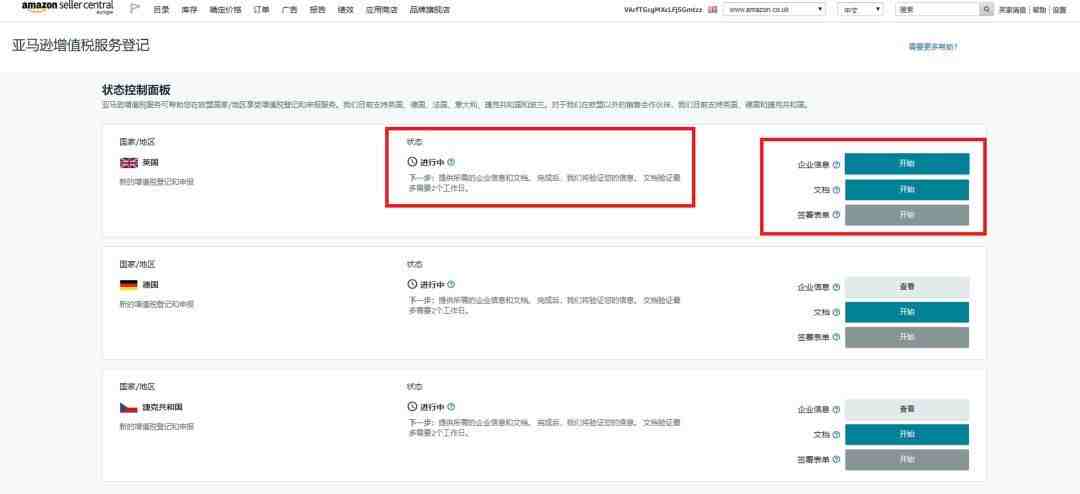
Task: Open the 需要更多帮助? link
Action: [x=933, y=47]
